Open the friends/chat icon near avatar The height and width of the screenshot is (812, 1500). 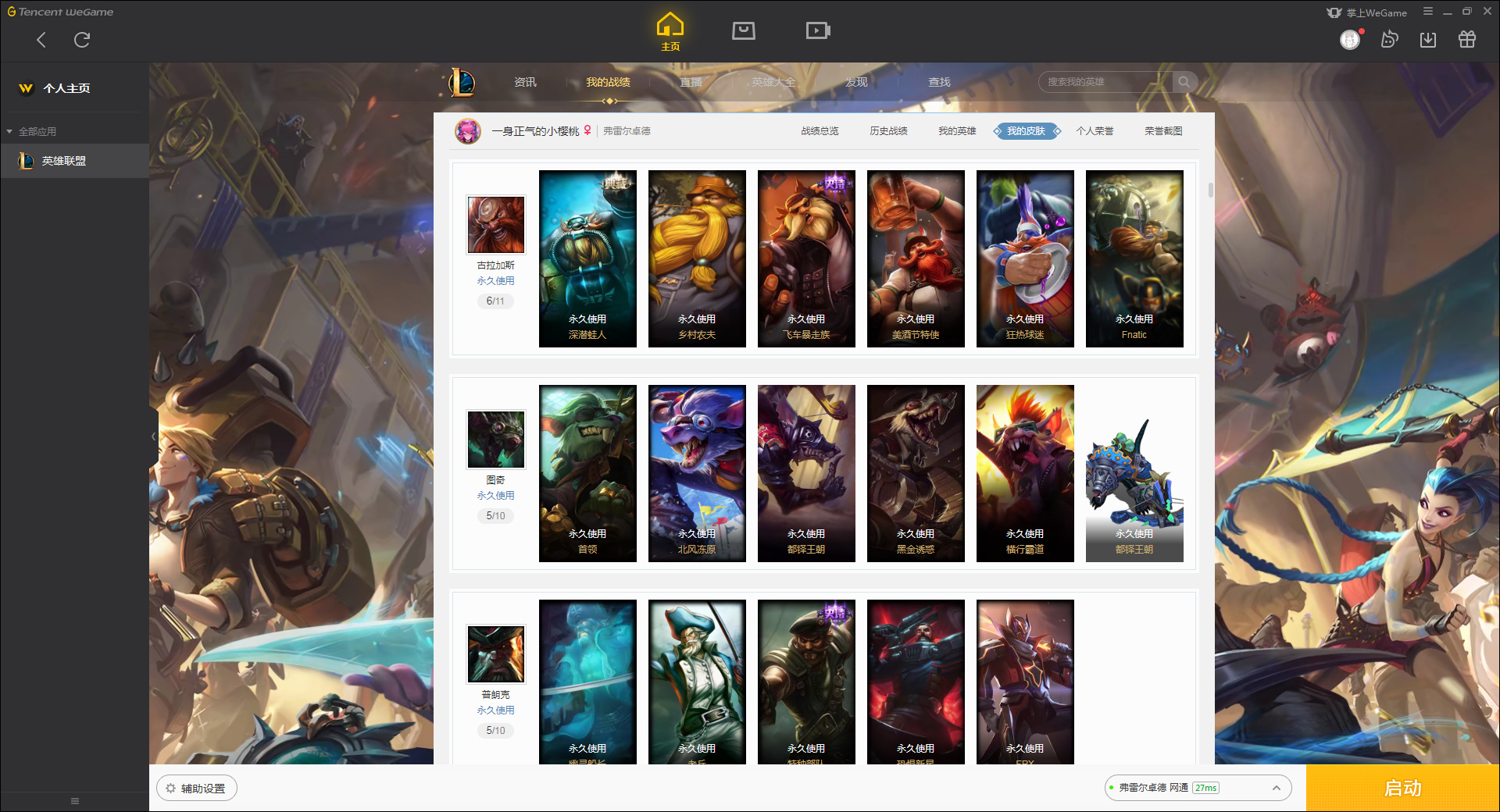(x=1389, y=39)
